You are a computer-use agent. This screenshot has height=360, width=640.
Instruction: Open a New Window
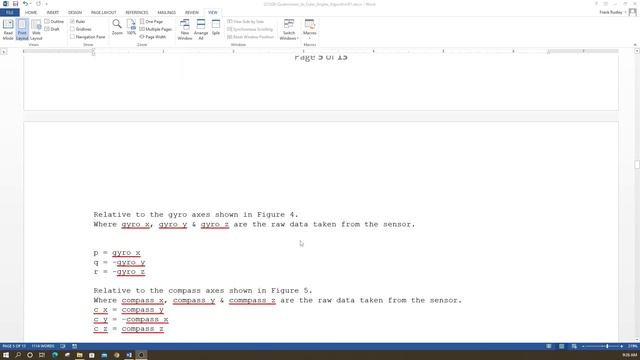pos(185,29)
